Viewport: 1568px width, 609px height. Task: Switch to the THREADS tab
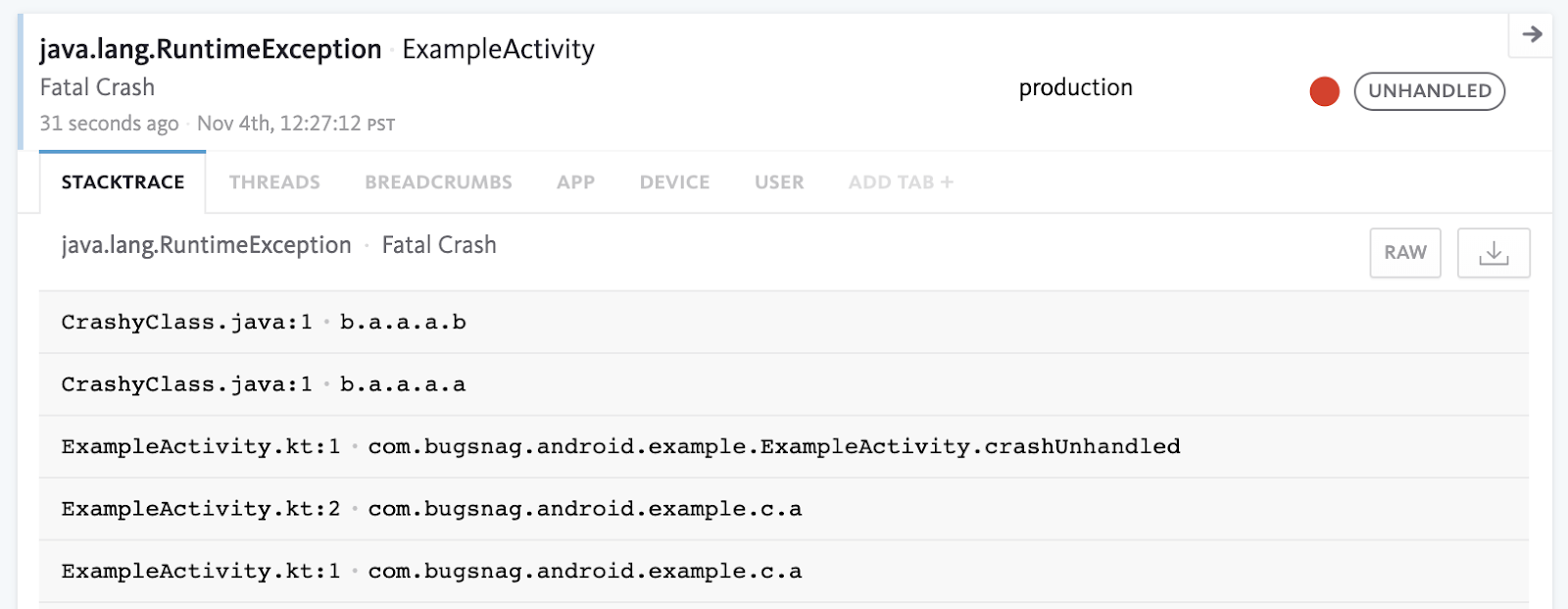[x=274, y=182]
